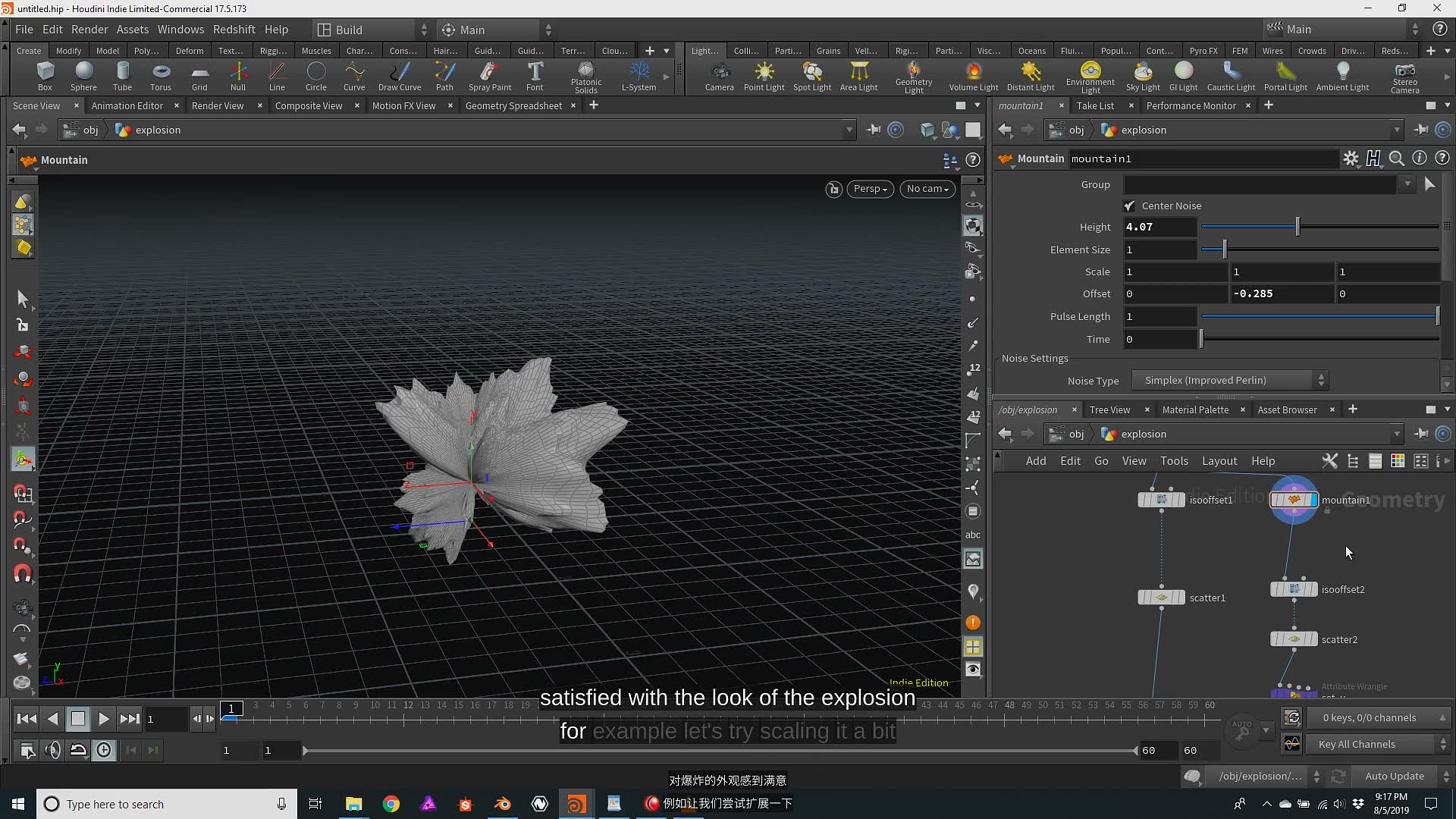
Task: Select the isooffset2 node
Action: coord(1294,589)
